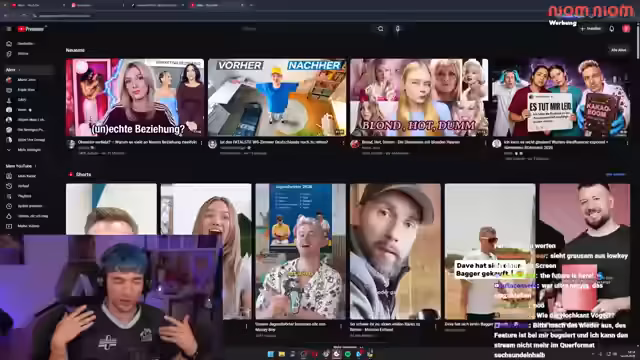The image size is (640, 360).
Task: Open Verlauf history in sidebar
Action: [21, 186]
